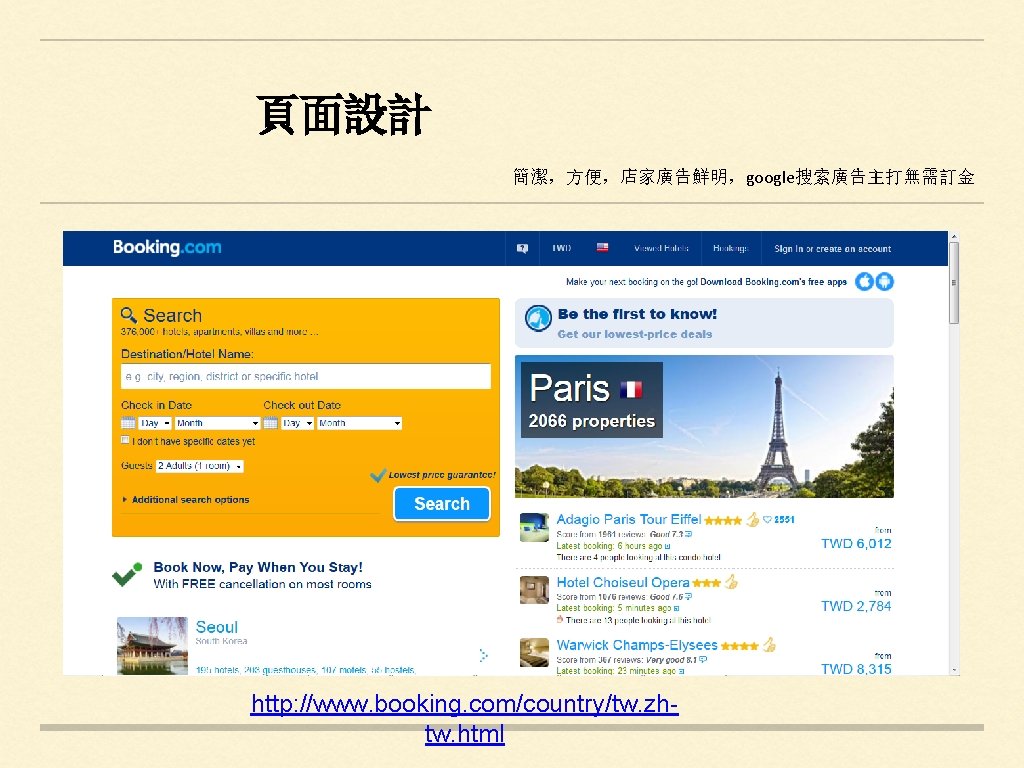The image size is (1024, 768).
Task: Open the check-out Day dropdown
Action: click(297, 423)
